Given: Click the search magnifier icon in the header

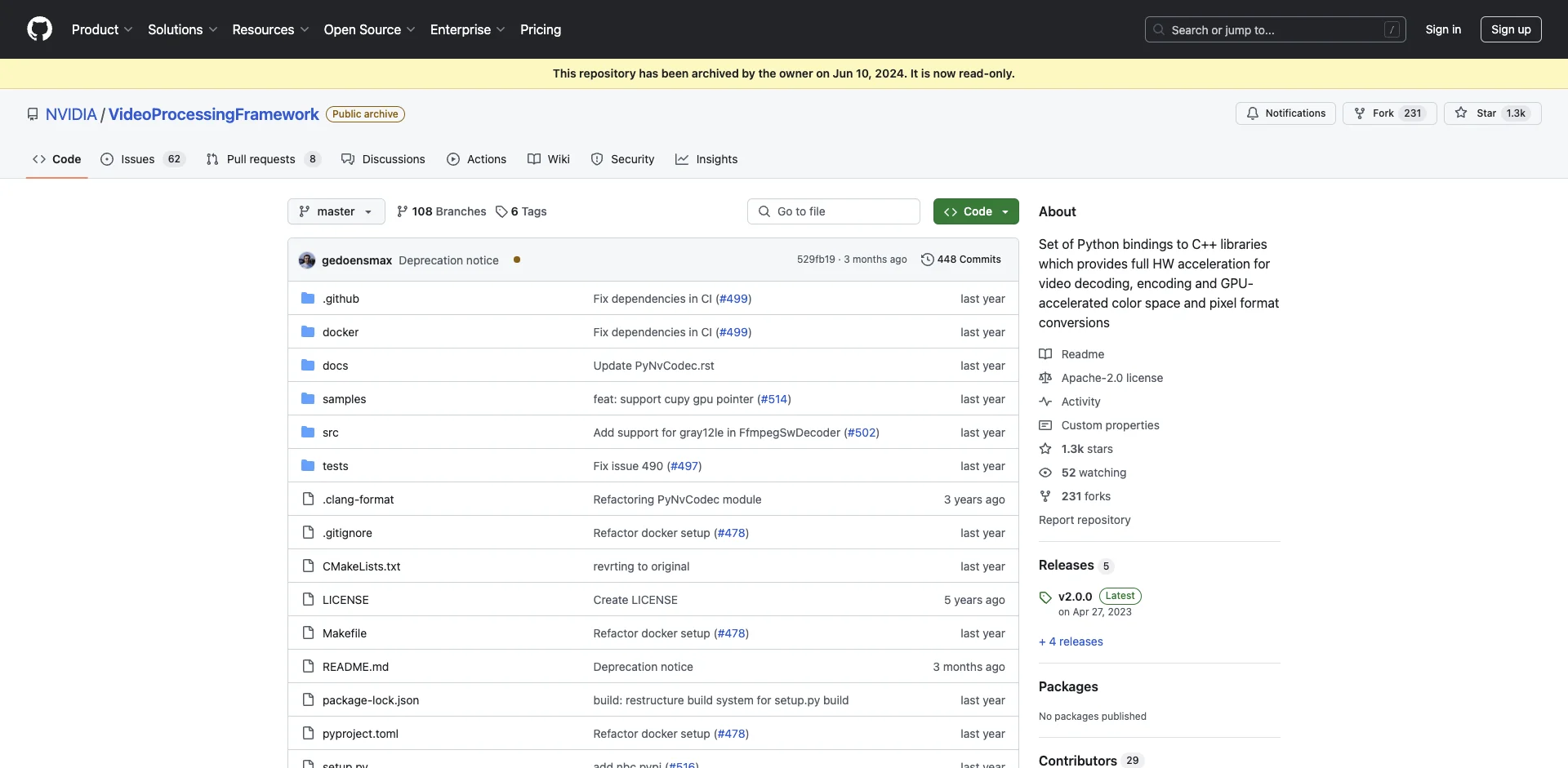Looking at the screenshot, I should pos(1159,29).
